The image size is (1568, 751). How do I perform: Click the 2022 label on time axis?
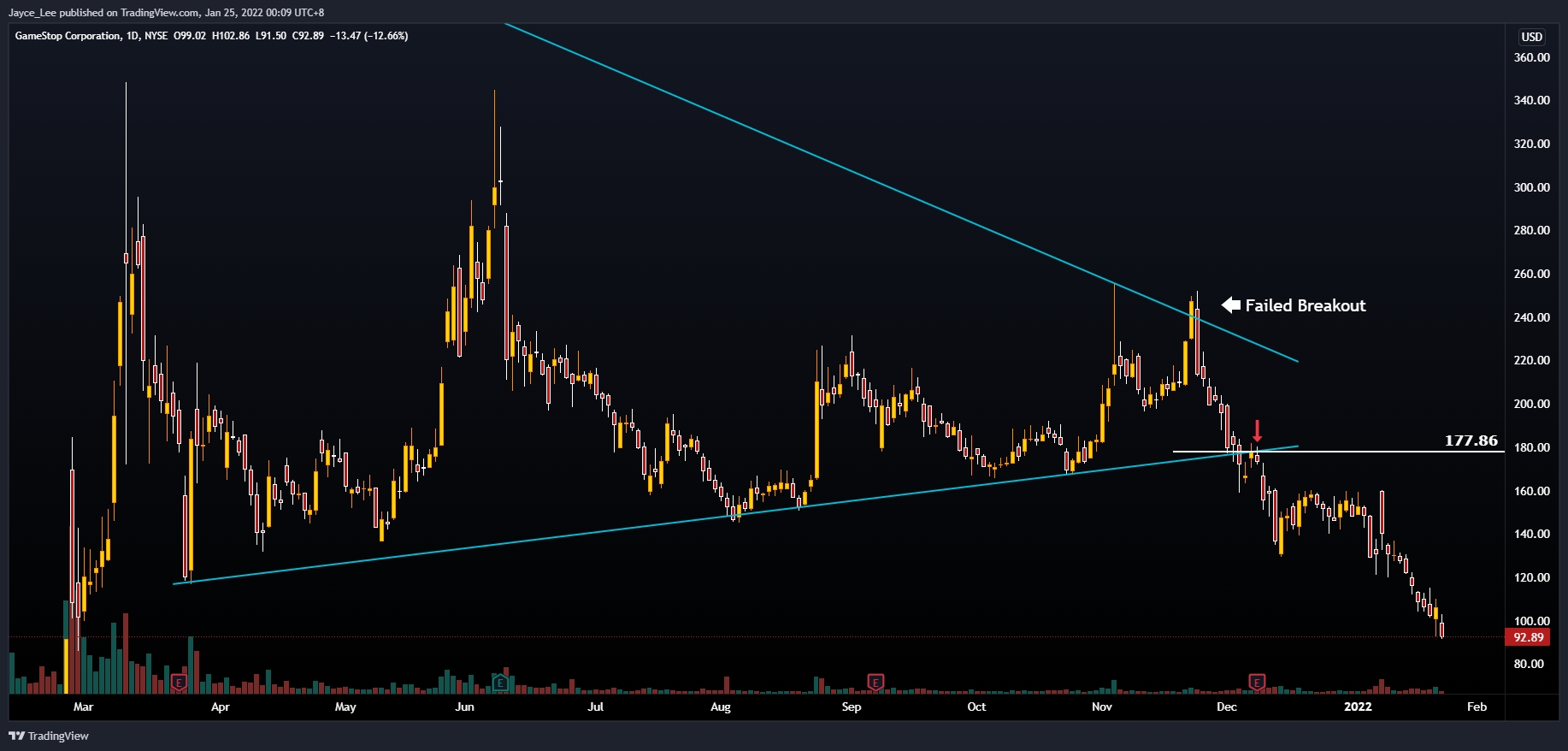coord(1357,707)
